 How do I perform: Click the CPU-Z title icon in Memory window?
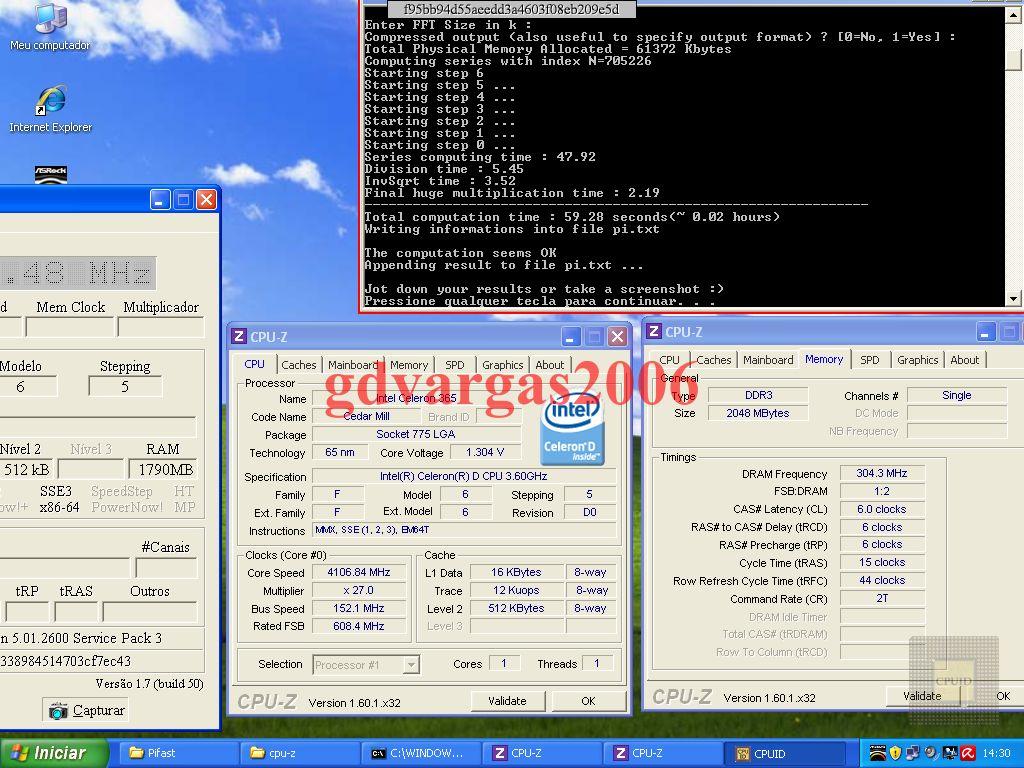654,332
